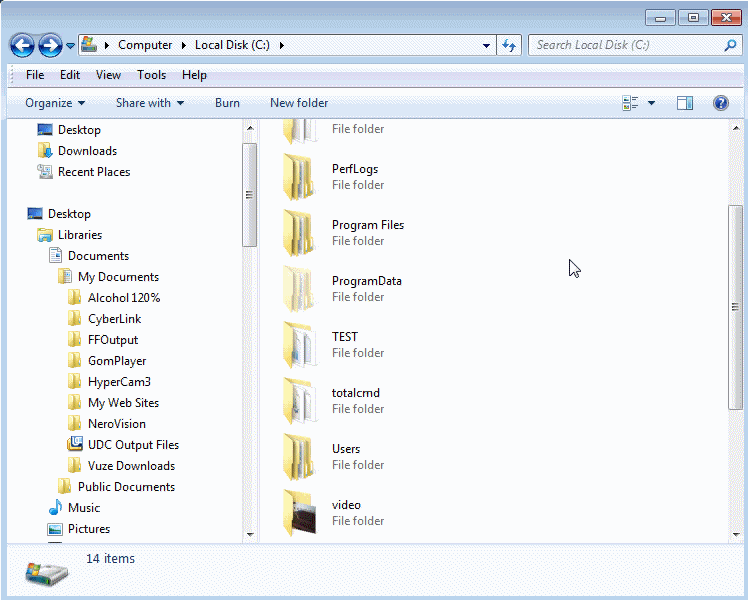This screenshot has width=748, height=600.
Task: Click the New folder button
Action: click(299, 103)
